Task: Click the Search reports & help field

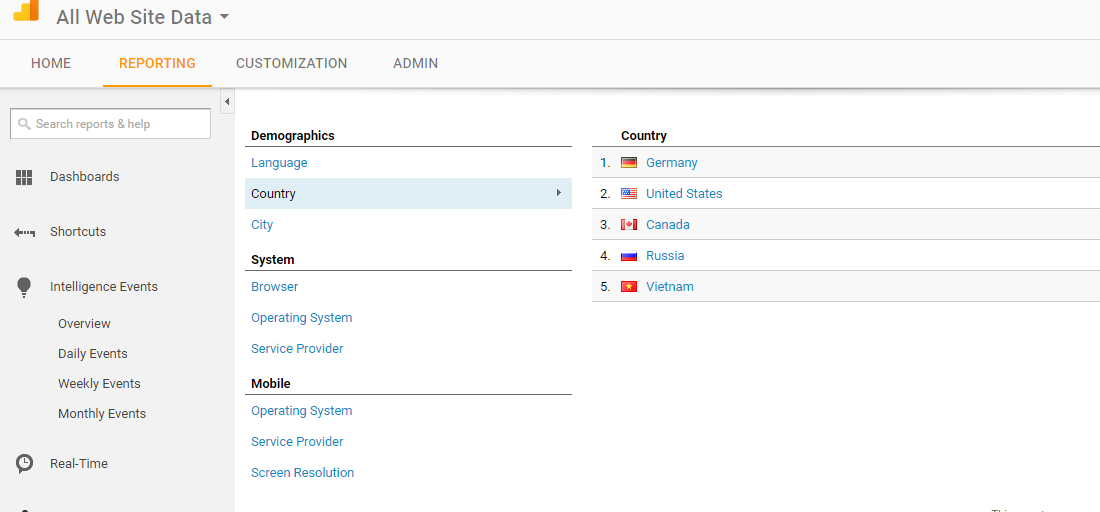Action: point(110,124)
